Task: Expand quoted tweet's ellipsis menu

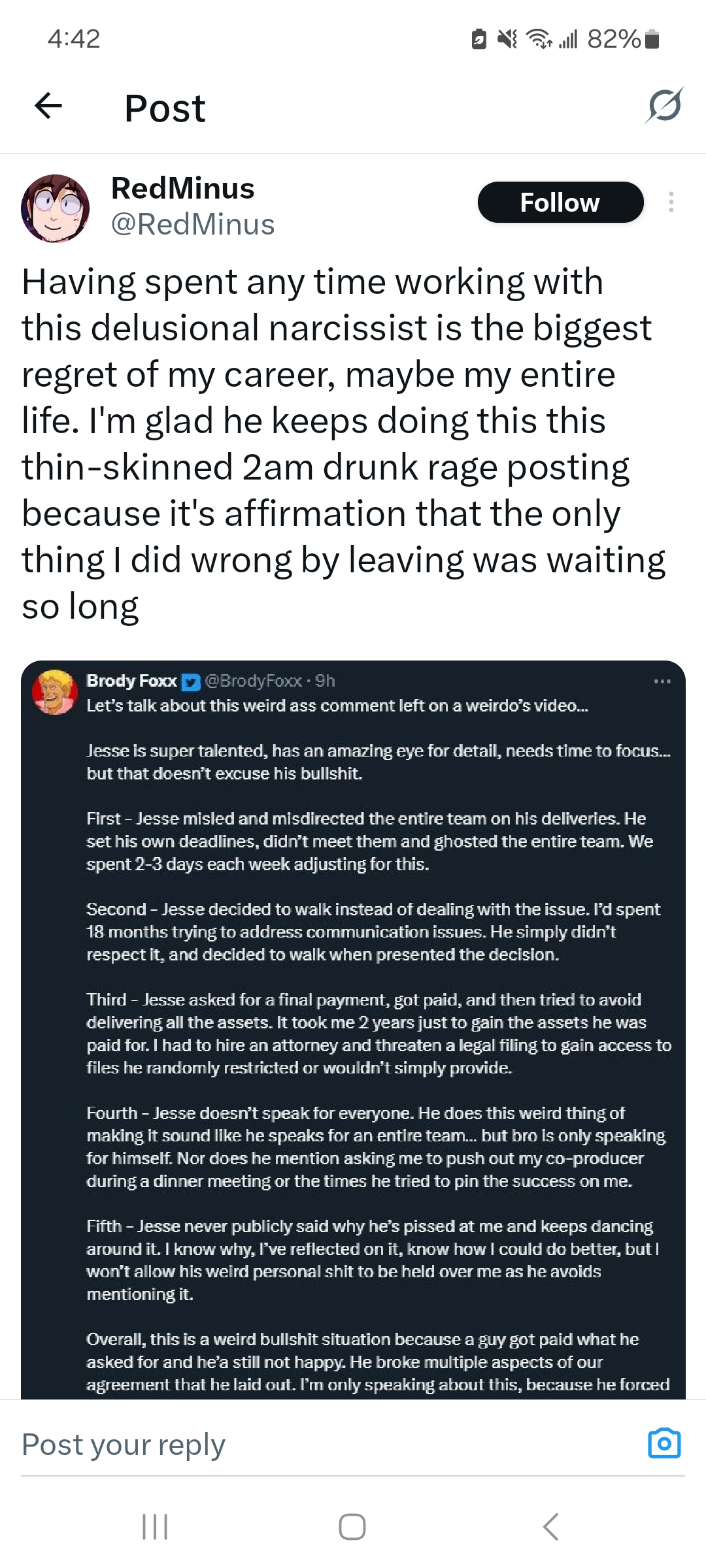Action: point(662,681)
